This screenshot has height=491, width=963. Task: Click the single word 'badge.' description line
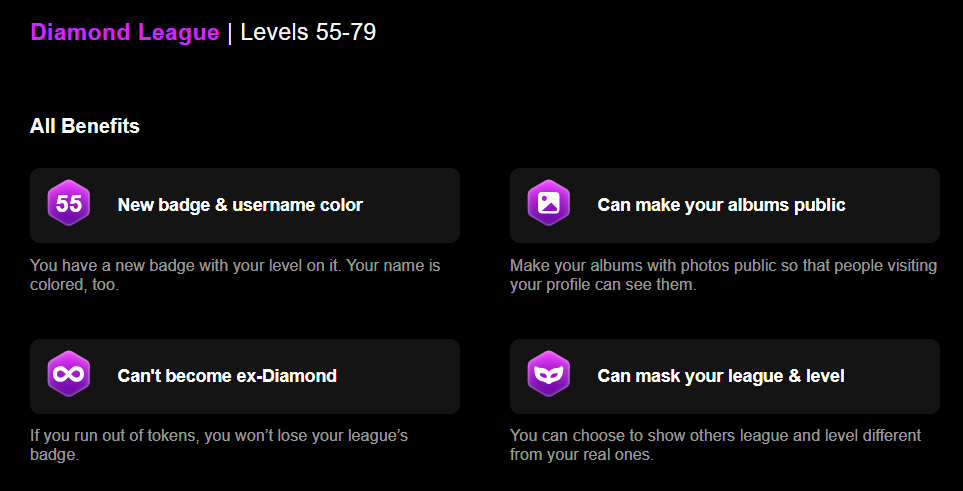(55, 455)
